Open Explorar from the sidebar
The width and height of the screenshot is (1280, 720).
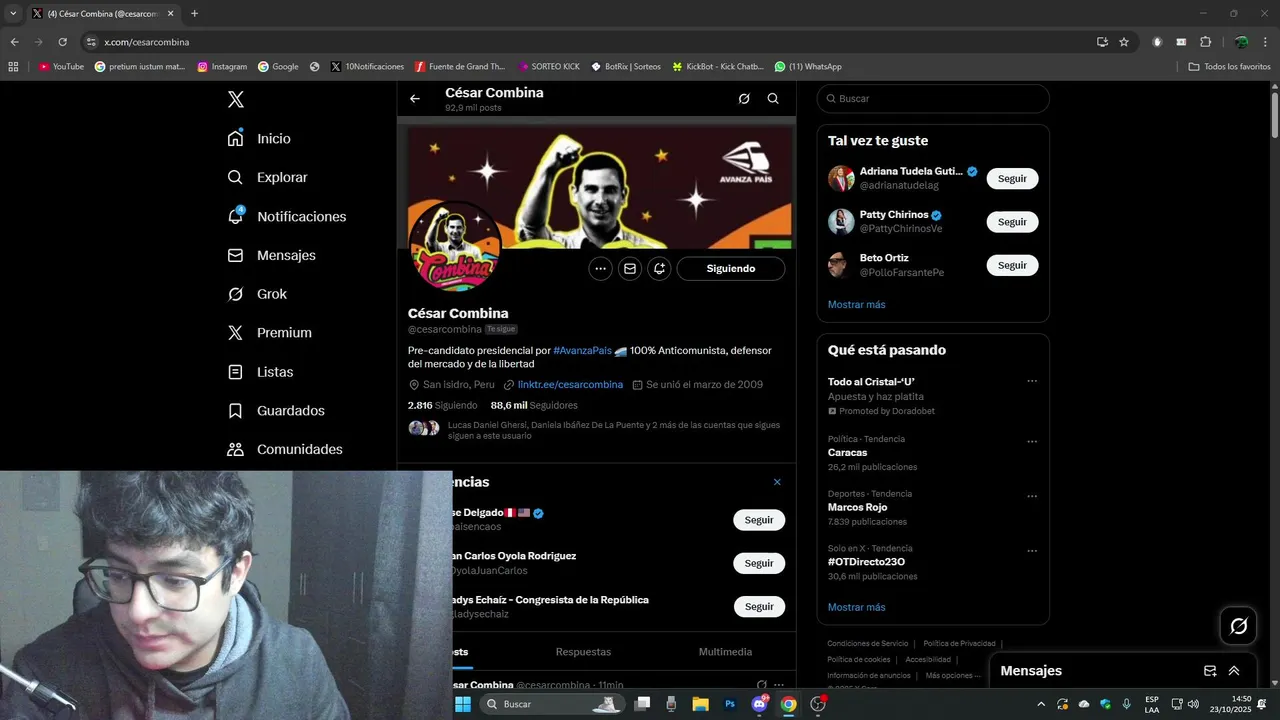tap(268, 177)
